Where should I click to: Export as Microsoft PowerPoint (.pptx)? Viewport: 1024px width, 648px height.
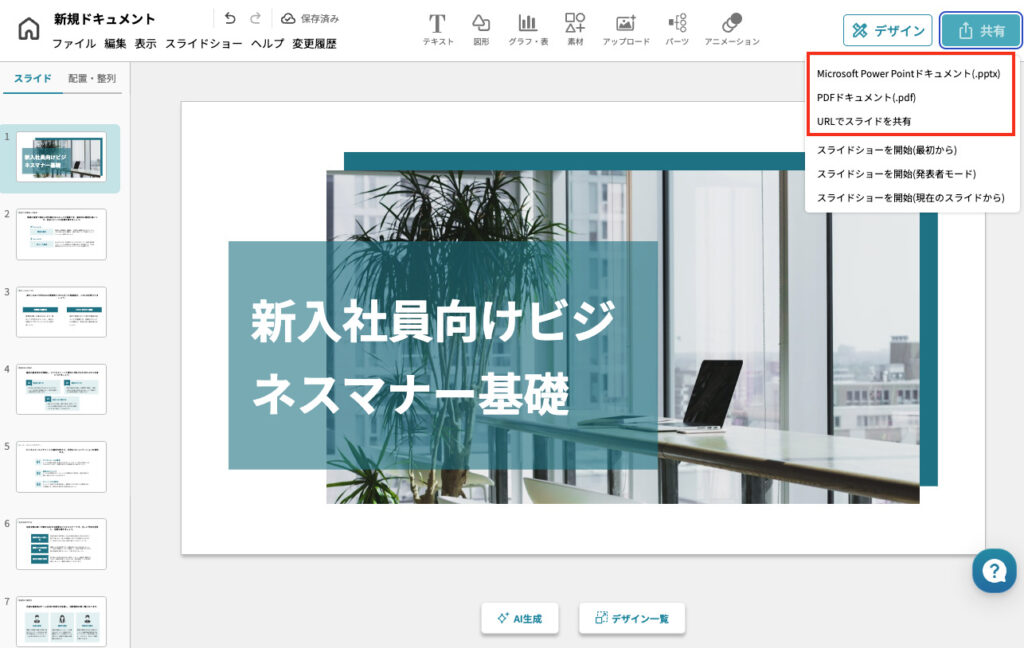point(908,74)
